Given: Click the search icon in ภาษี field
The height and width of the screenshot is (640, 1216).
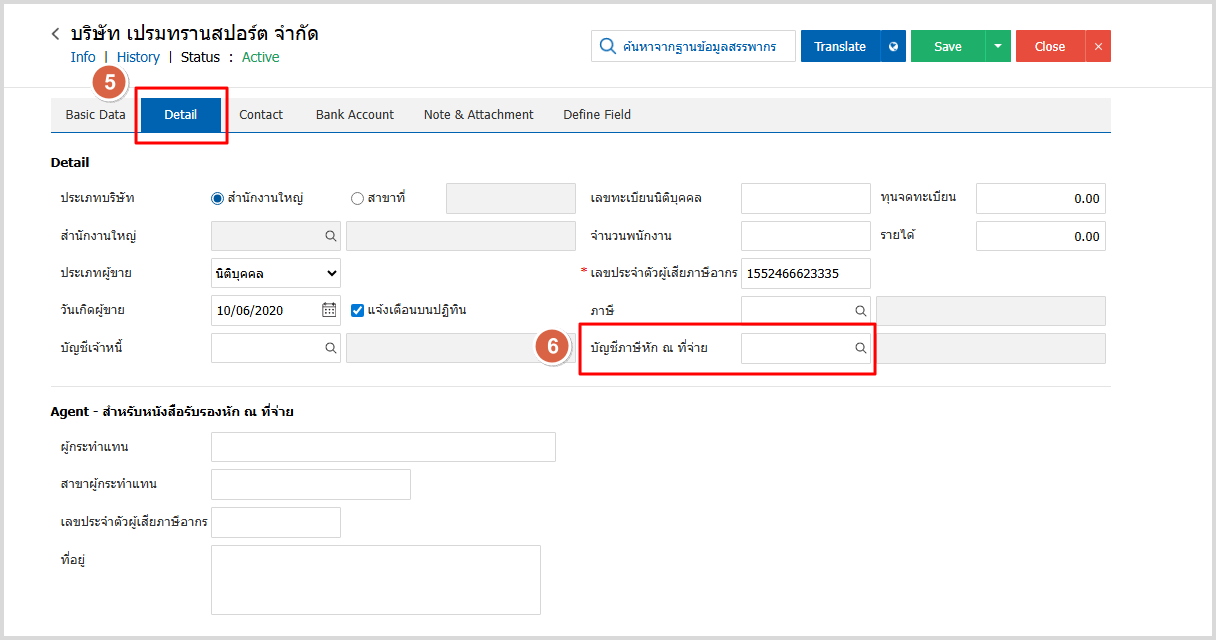Looking at the screenshot, I should point(860,311).
